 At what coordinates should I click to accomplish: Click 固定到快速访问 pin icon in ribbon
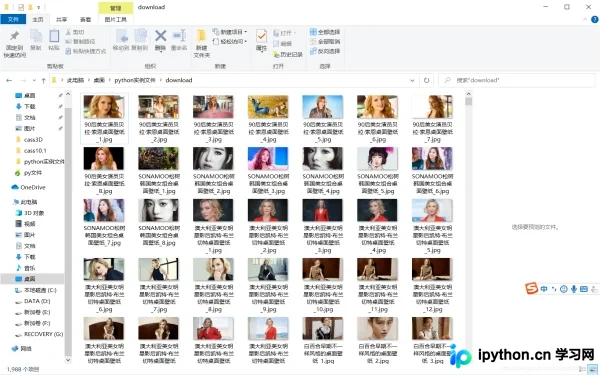[x=15, y=36]
